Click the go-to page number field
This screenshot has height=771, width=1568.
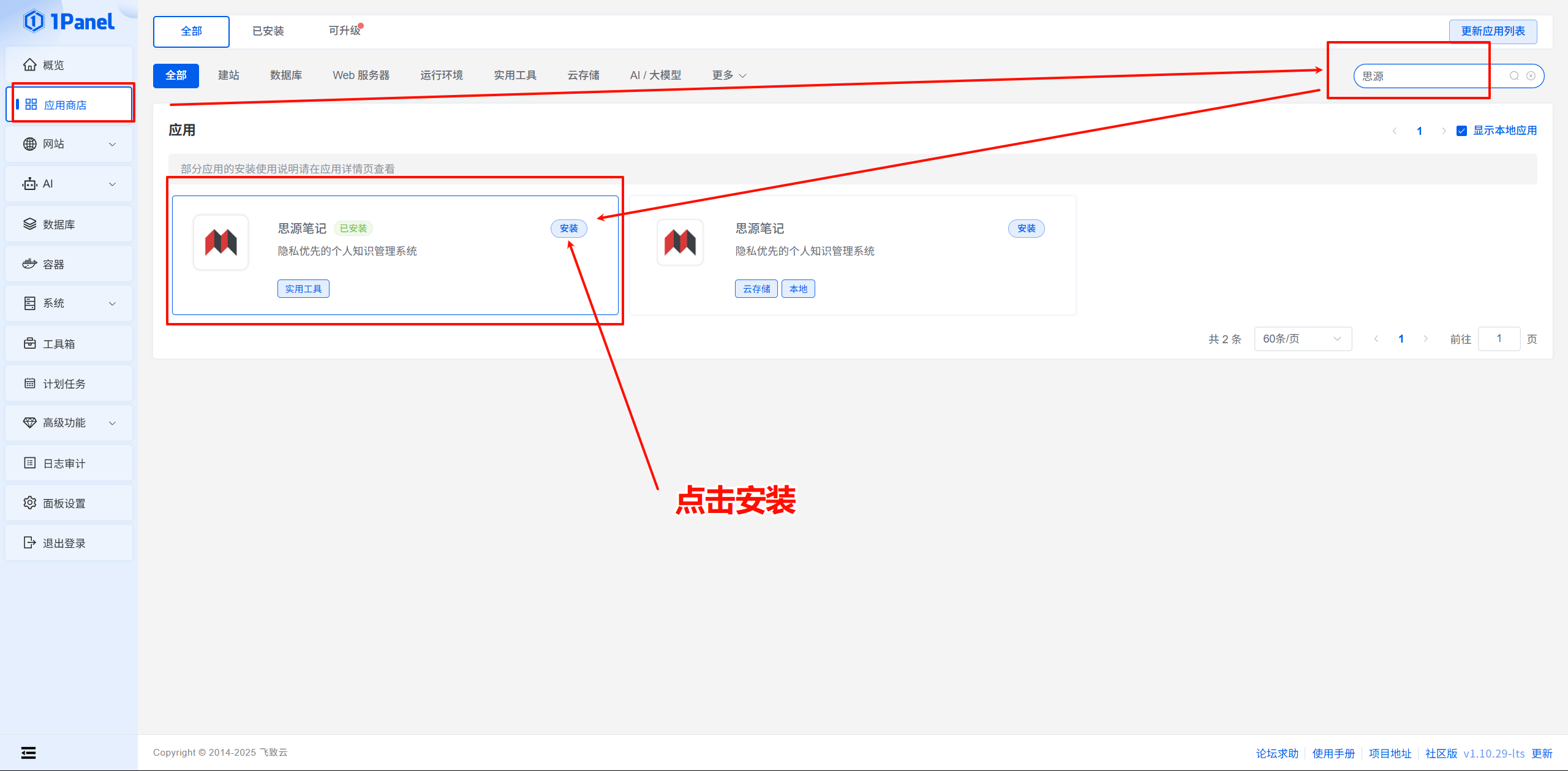[x=1498, y=339]
